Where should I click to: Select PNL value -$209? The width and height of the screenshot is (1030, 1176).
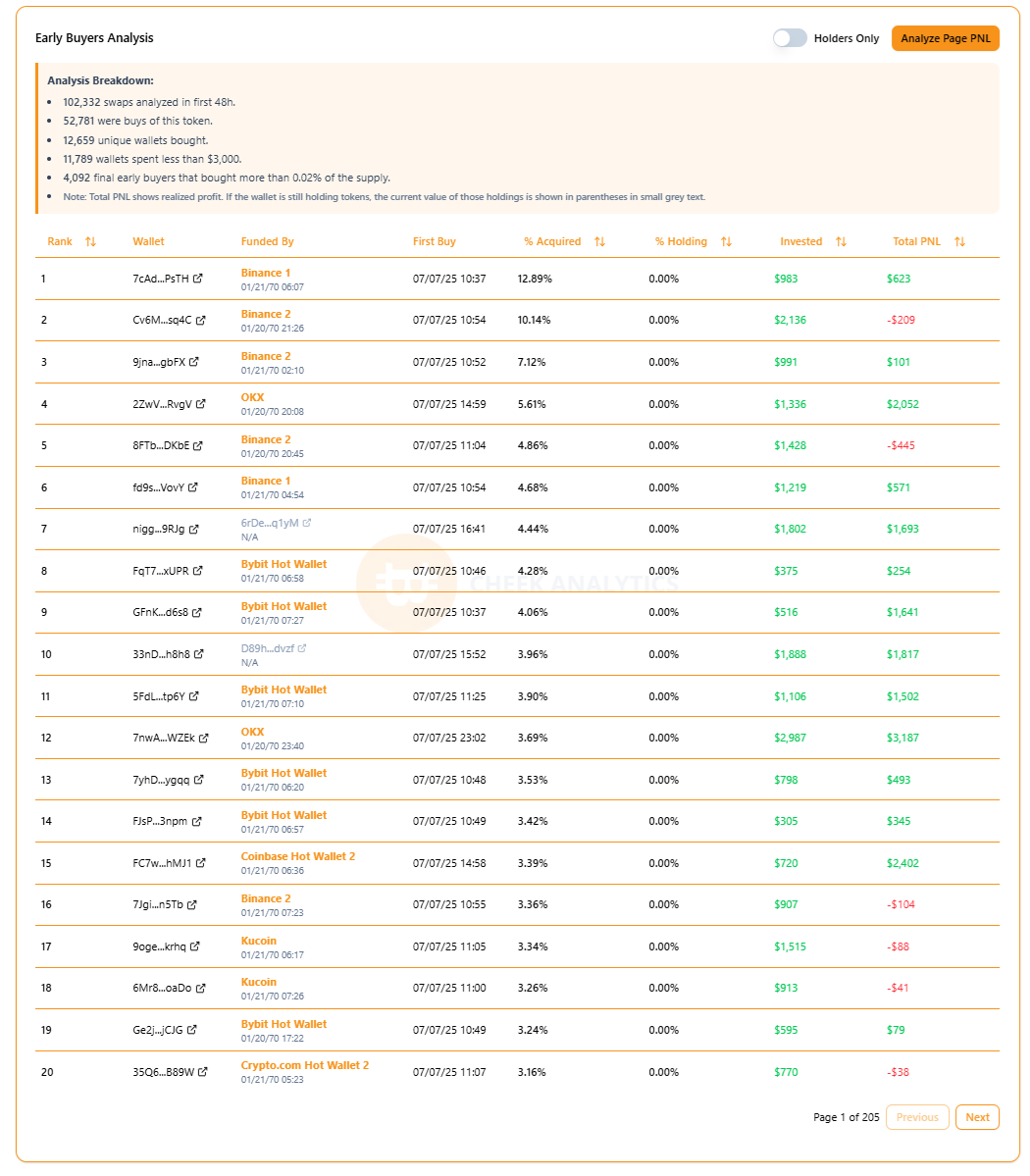(x=901, y=321)
